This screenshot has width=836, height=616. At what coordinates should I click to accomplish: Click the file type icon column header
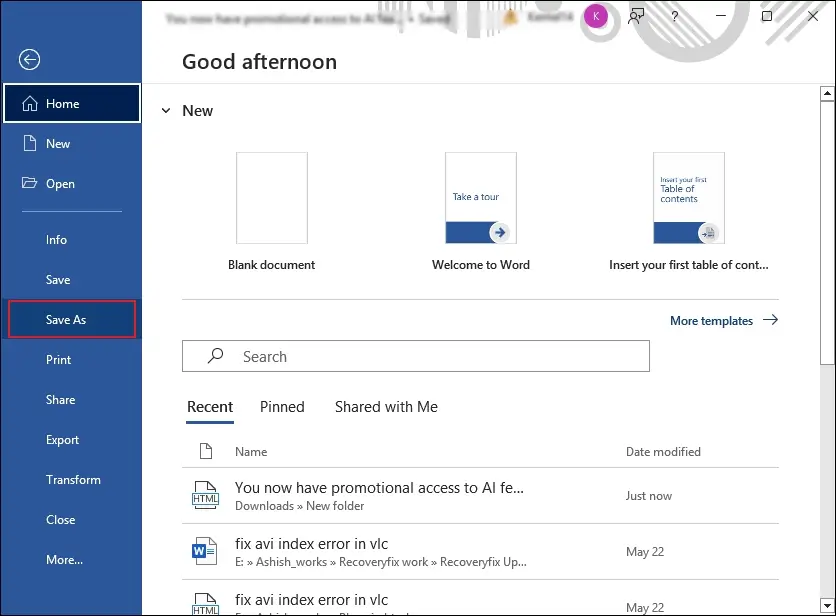pyautogui.click(x=206, y=451)
